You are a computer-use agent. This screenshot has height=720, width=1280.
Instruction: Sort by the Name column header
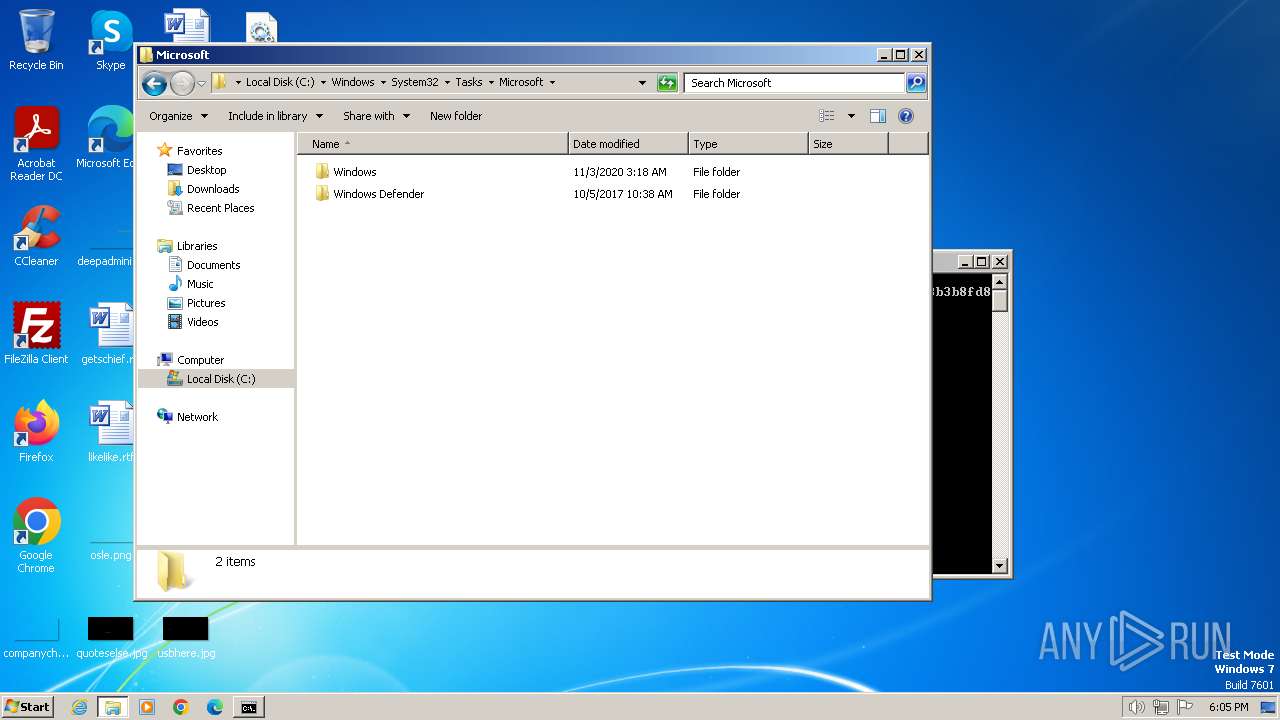(x=432, y=144)
